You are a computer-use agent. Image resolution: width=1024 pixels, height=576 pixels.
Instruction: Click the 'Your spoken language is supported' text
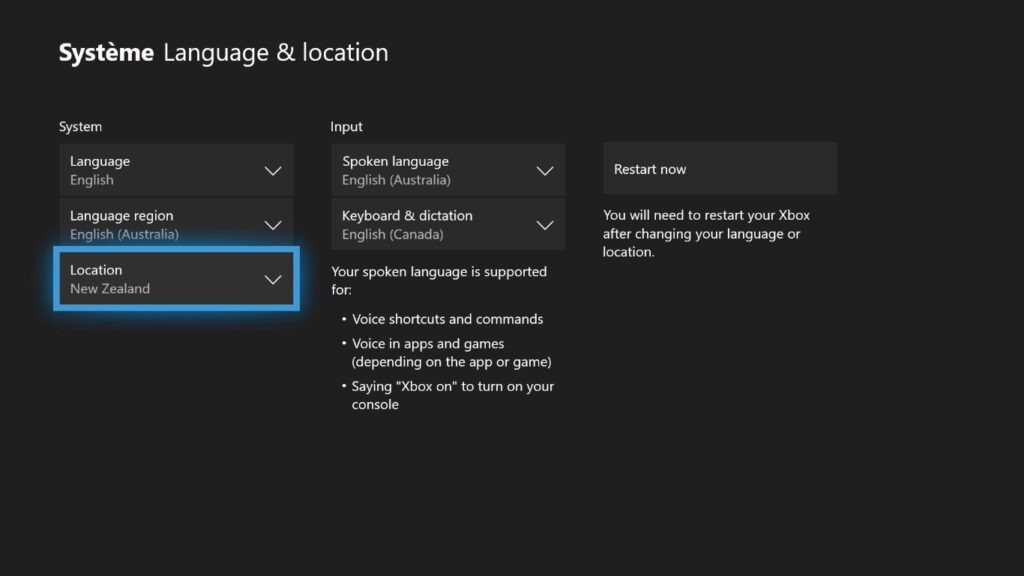pos(438,281)
